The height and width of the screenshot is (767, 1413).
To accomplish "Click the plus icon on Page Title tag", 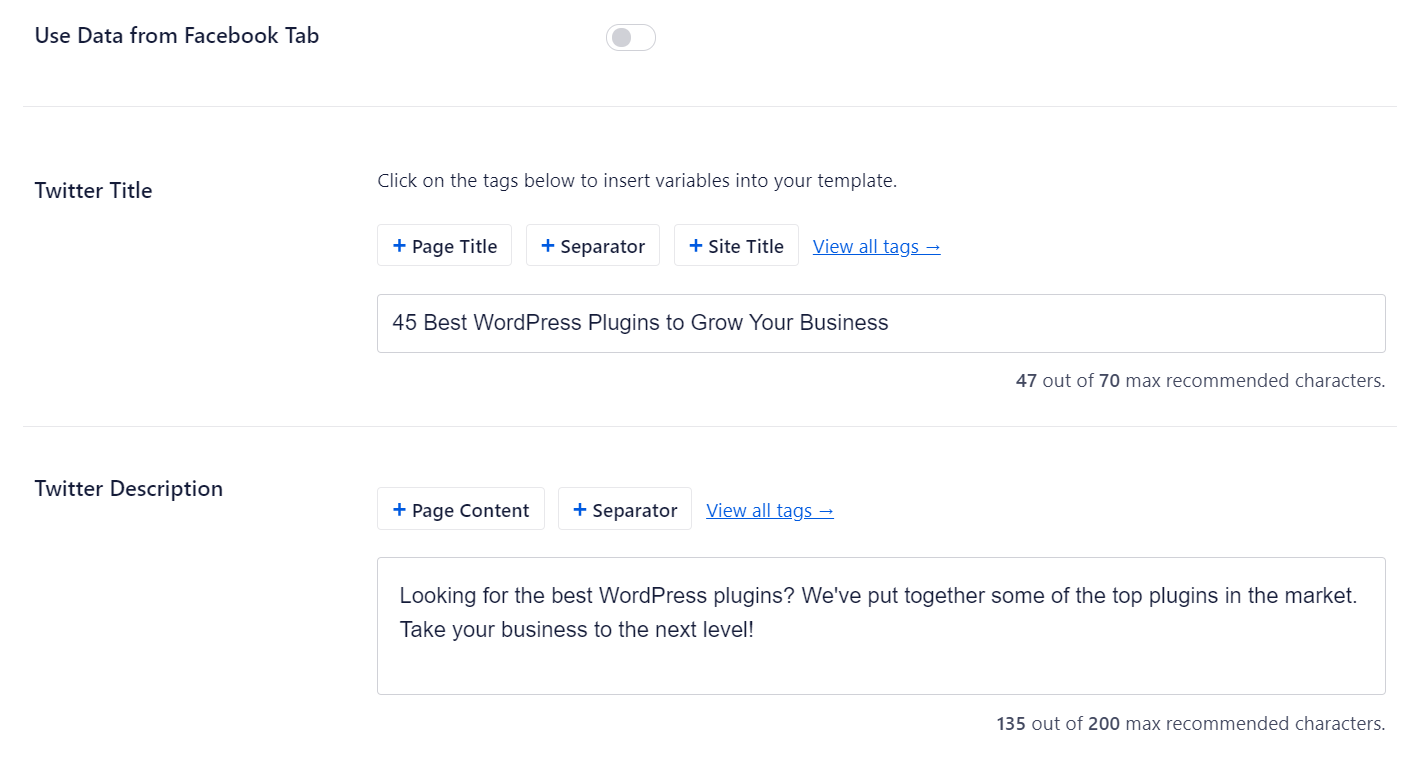I will (399, 245).
